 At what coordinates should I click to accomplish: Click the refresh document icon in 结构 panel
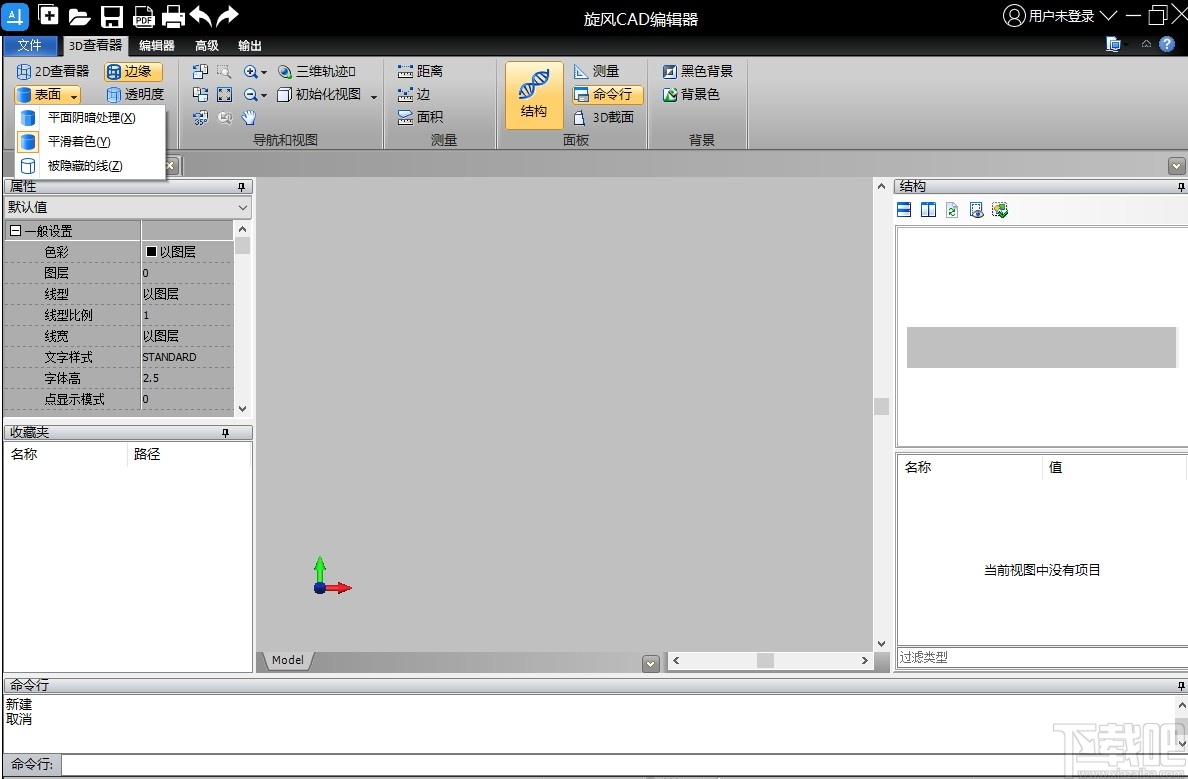[952, 210]
